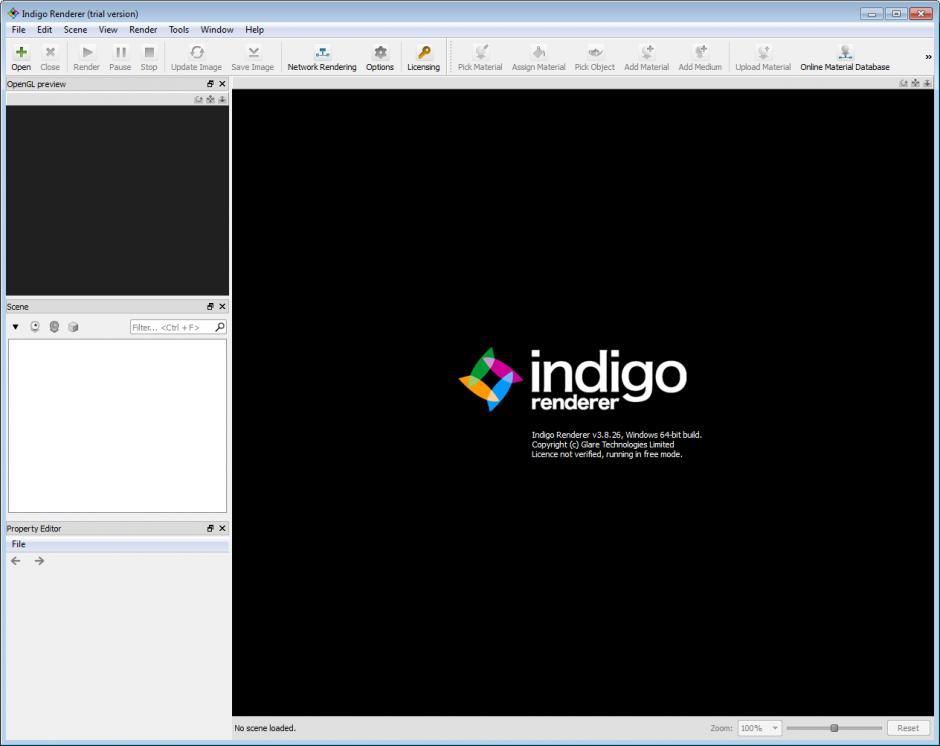Toggle the object cube filter in Scene panel
The image size is (940, 746).
coord(73,327)
